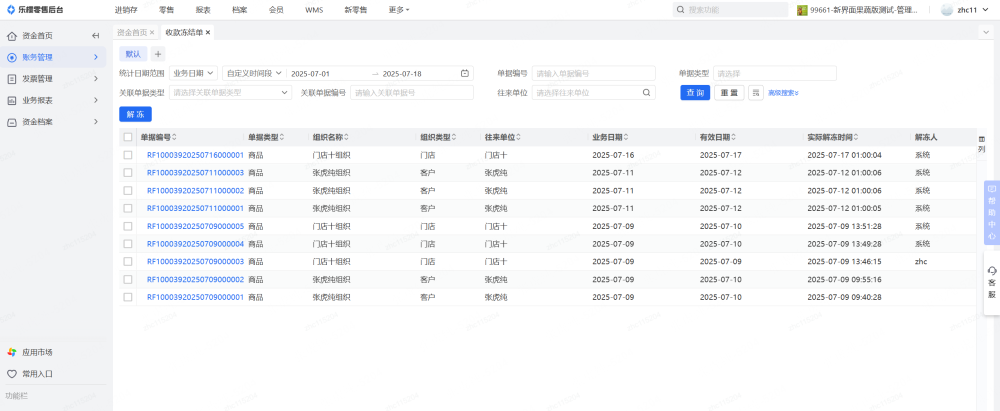Image resolution: width=1000 pixels, height=411 pixels.
Task: Open the 客服 customer service icon
Action: [x=991, y=283]
